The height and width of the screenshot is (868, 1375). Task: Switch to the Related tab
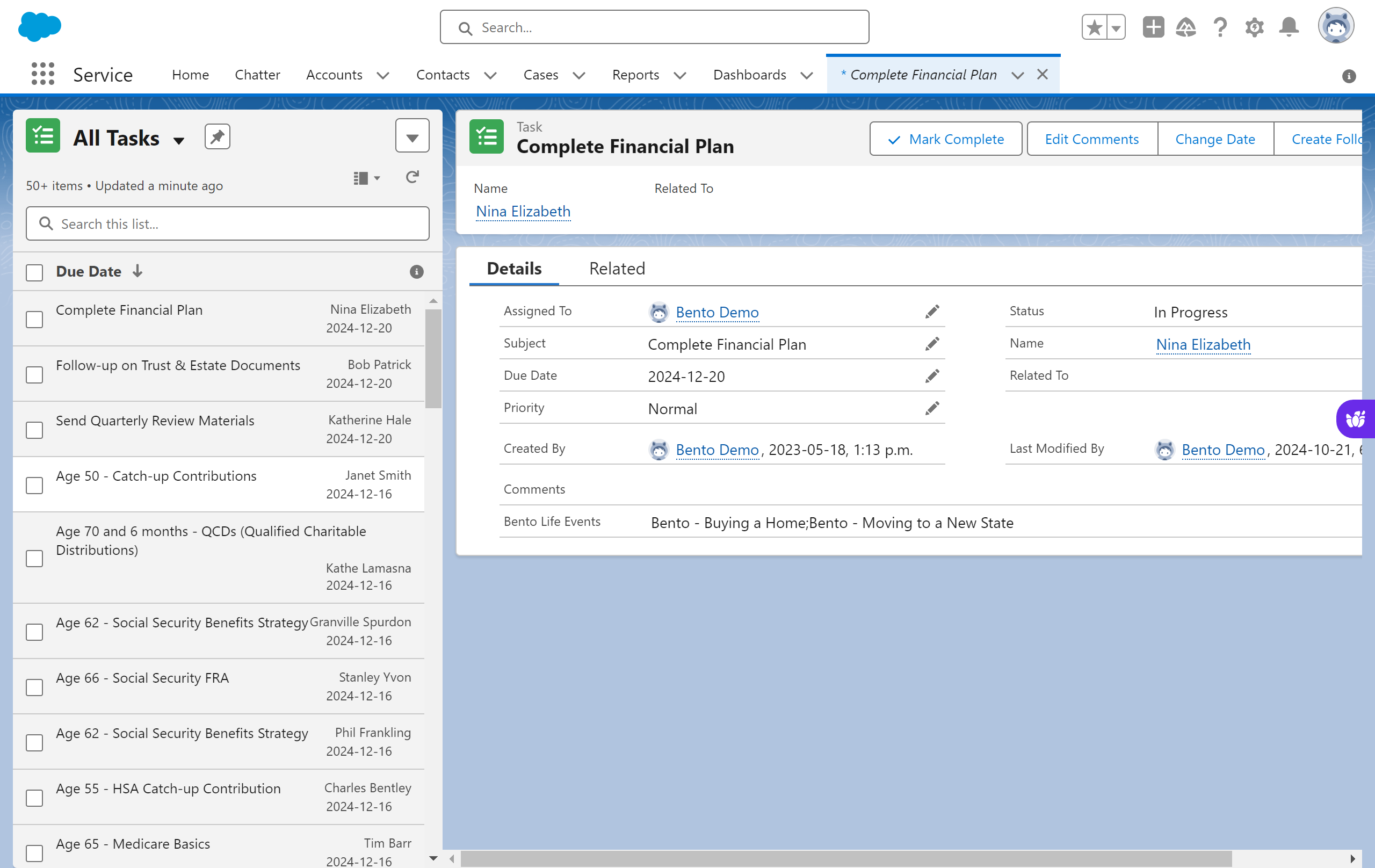[x=617, y=269]
